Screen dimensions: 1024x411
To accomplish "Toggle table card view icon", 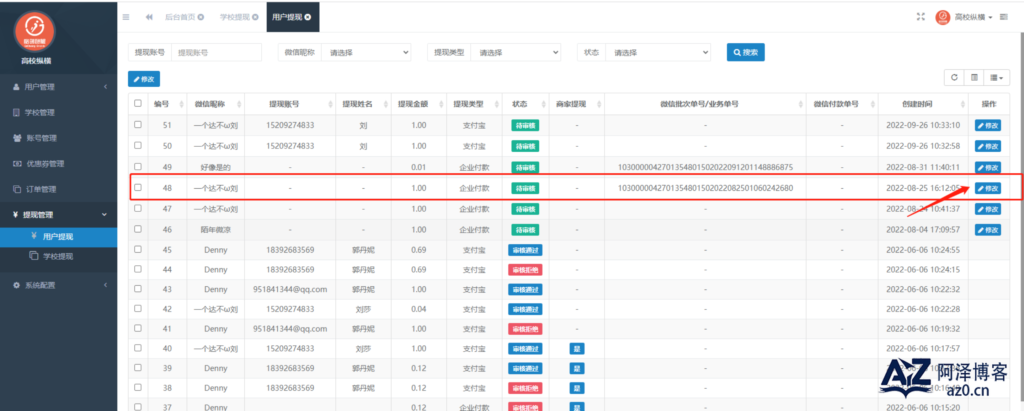I will (x=974, y=77).
